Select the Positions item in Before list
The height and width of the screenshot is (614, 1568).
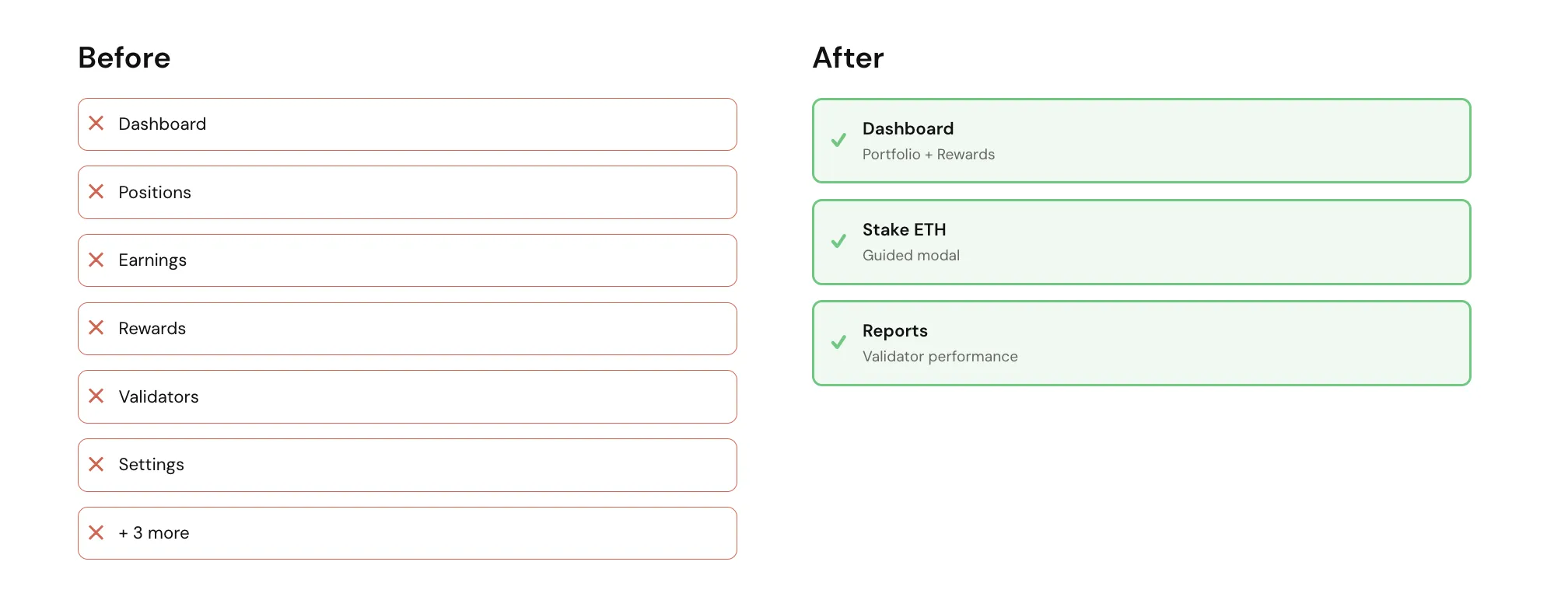[407, 192]
